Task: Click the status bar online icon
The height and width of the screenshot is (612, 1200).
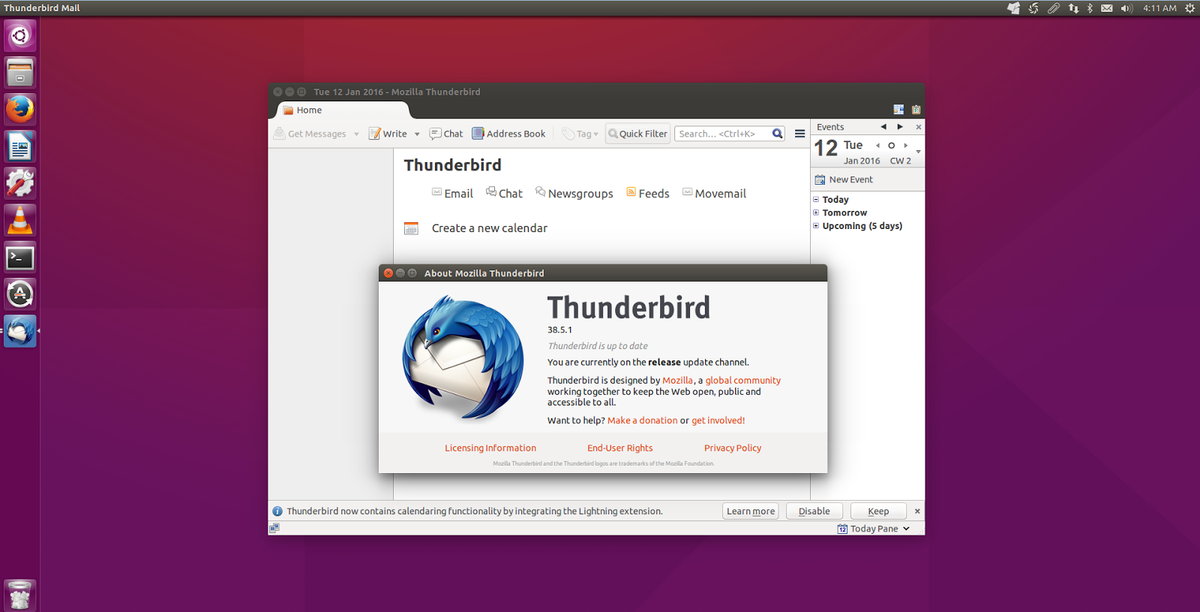Action: [275, 528]
